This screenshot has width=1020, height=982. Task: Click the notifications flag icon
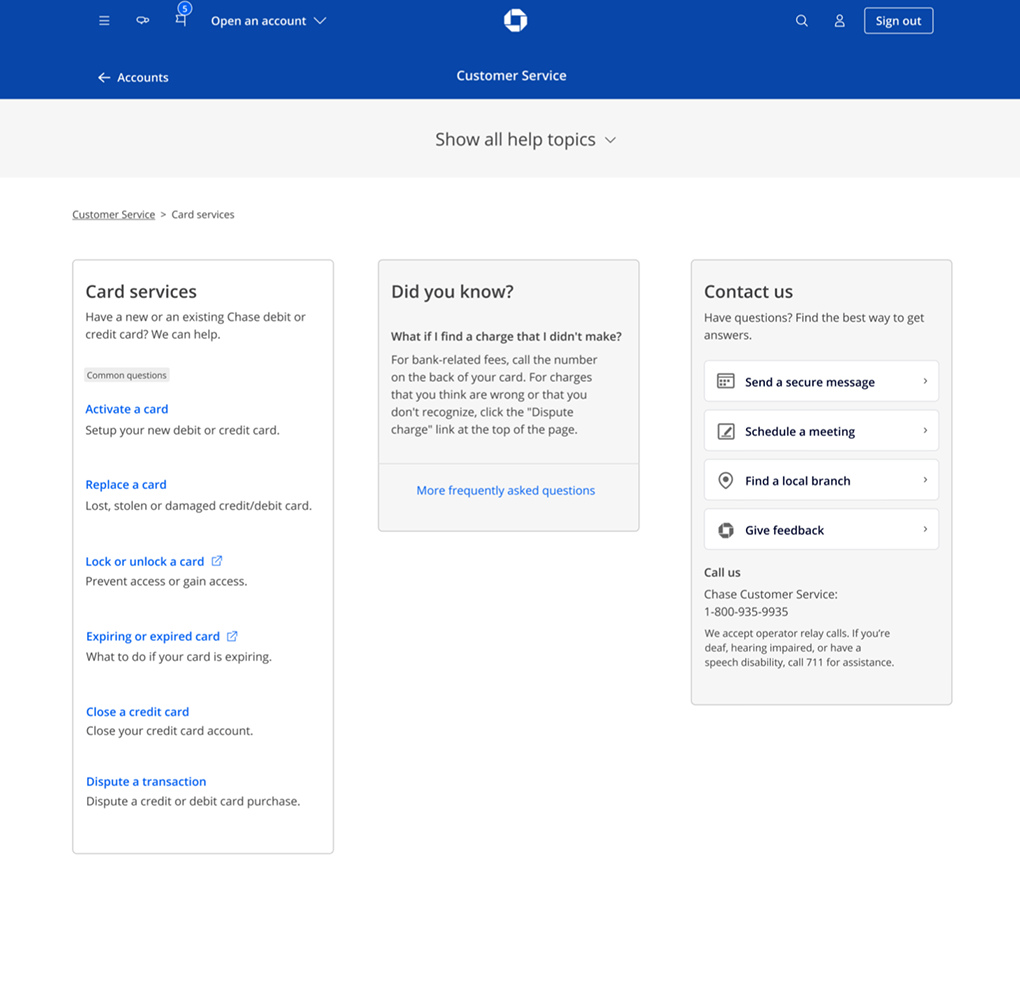(x=181, y=20)
